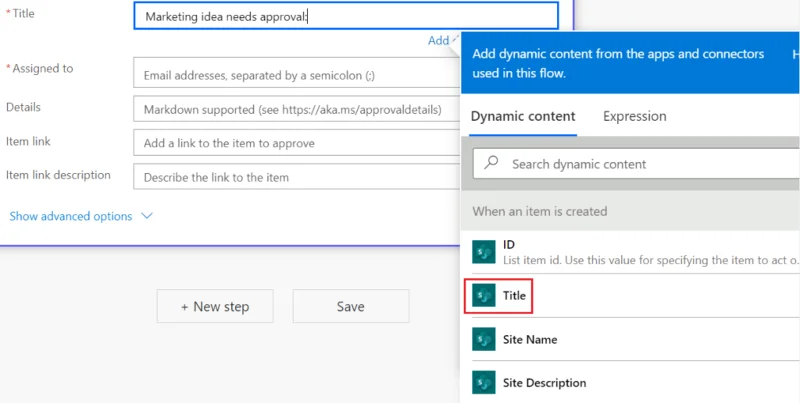The image size is (800, 403).
Task: Open Show advanced options link
Action: click(x=71, y=216)
